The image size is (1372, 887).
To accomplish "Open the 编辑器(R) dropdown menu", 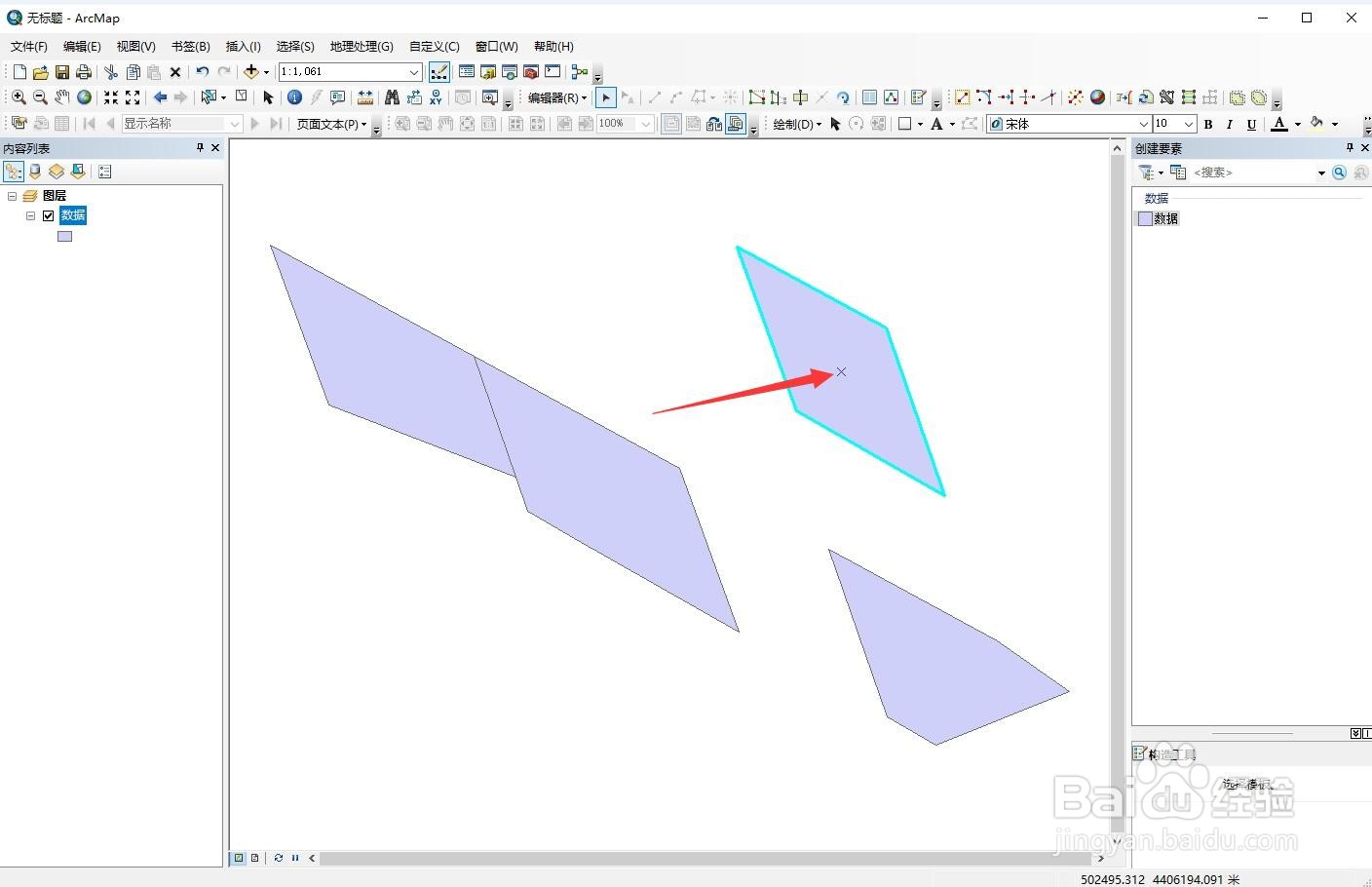I will (557, 97).
